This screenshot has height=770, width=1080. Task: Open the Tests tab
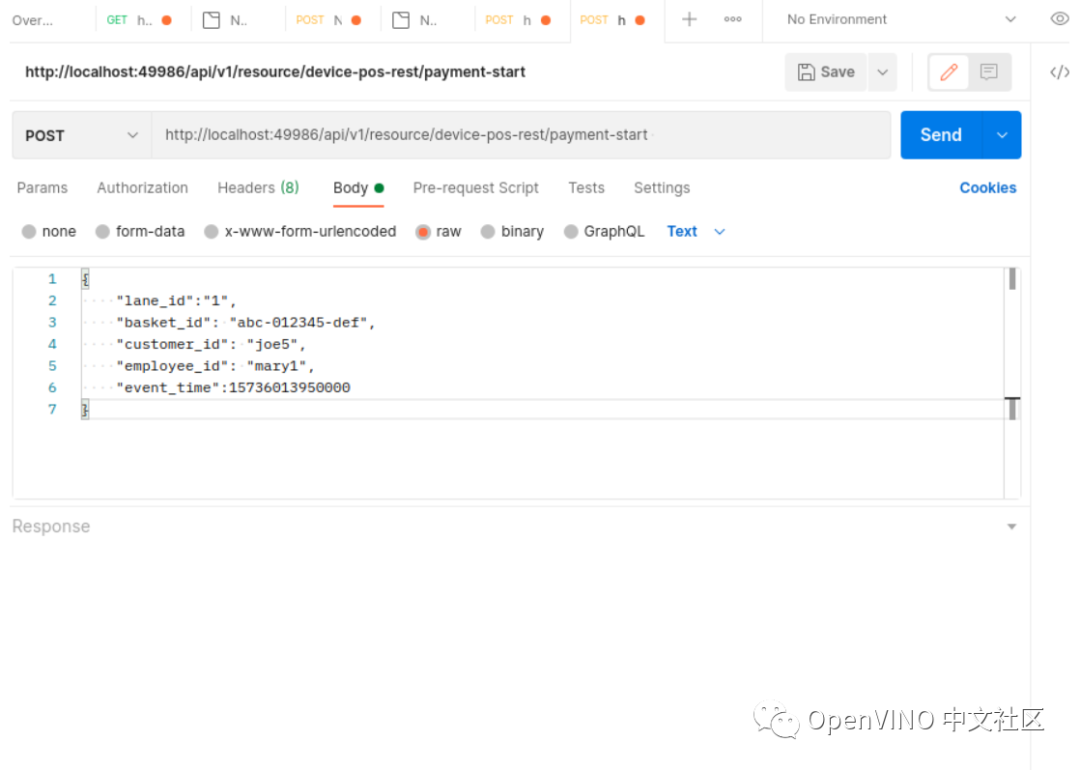tap(586, 188)
